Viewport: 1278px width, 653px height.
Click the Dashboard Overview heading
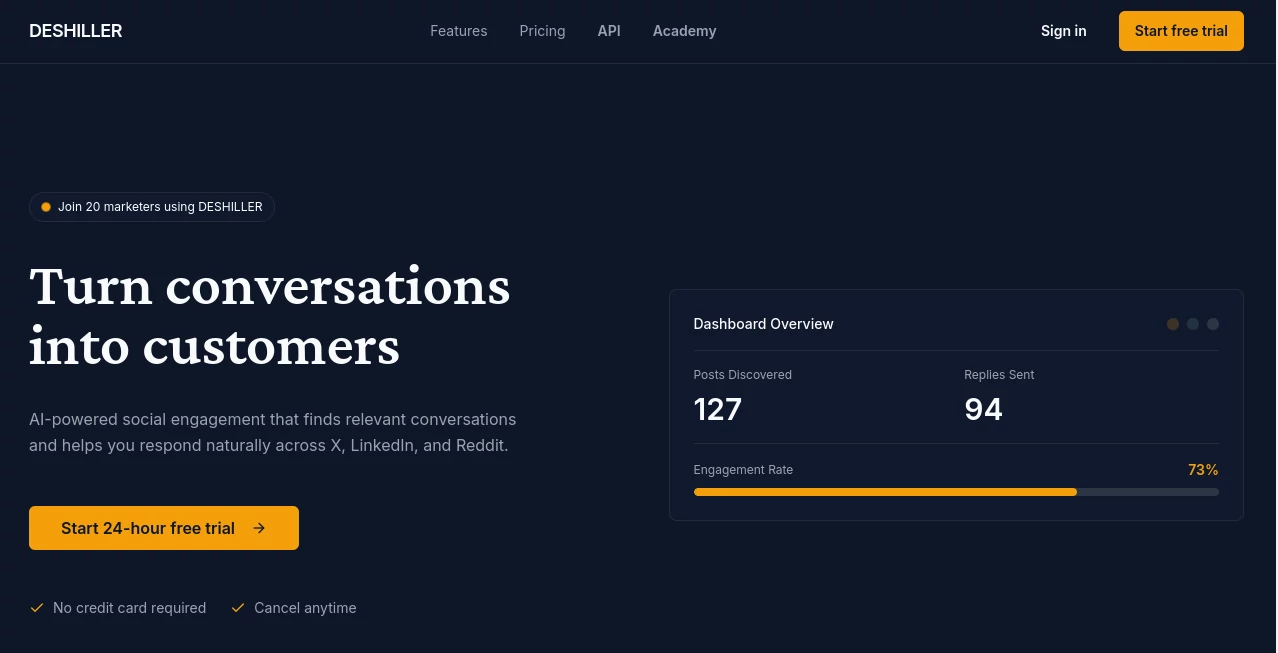pos(763,324)
